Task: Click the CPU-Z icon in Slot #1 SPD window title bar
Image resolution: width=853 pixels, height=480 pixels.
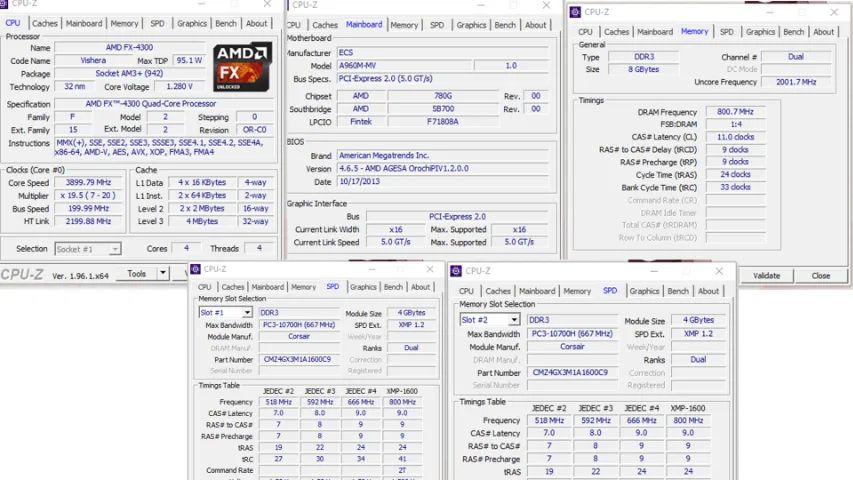Action: click(195, 269)
